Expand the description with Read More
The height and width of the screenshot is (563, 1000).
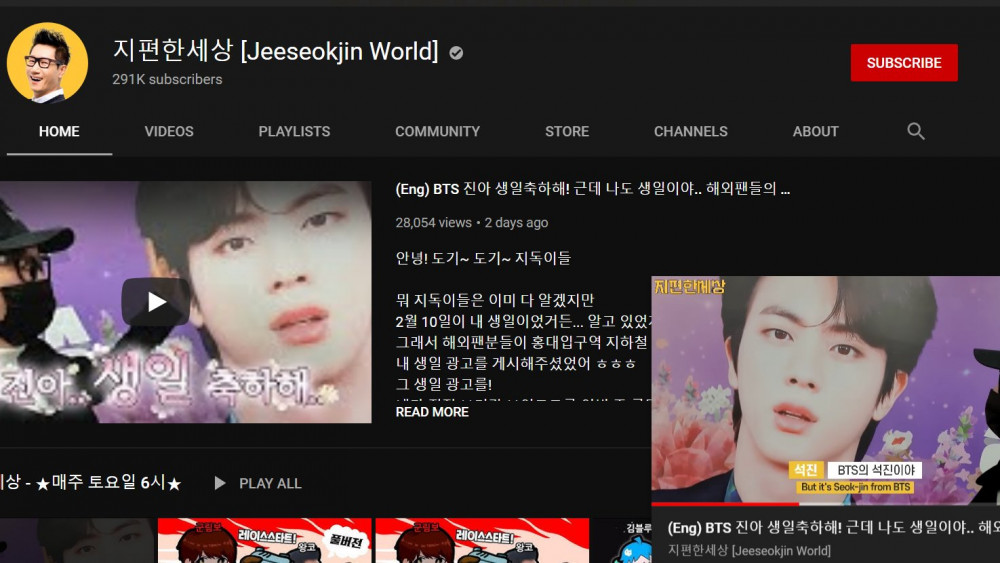coord(432,412)
